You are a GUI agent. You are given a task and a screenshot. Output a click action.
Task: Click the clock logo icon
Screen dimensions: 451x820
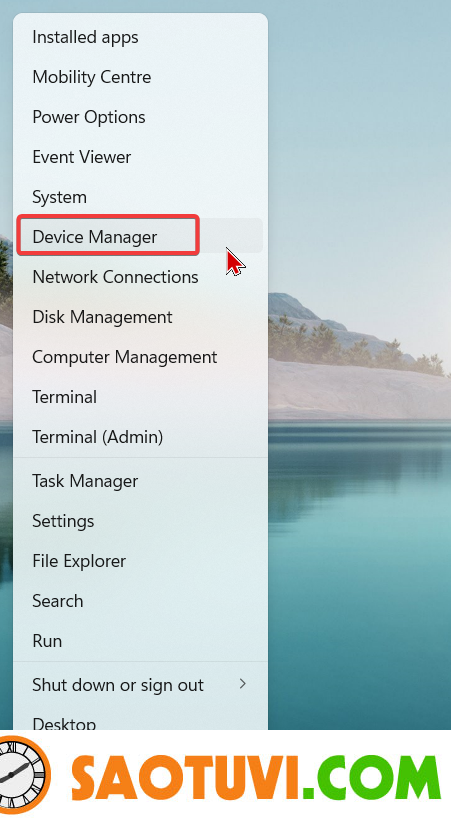coord(22,774)
